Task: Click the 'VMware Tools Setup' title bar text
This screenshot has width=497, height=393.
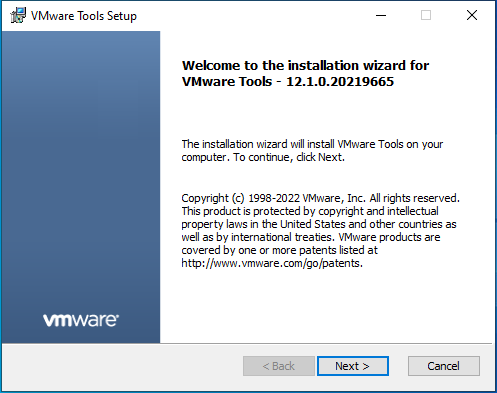Action: [84, 16]
